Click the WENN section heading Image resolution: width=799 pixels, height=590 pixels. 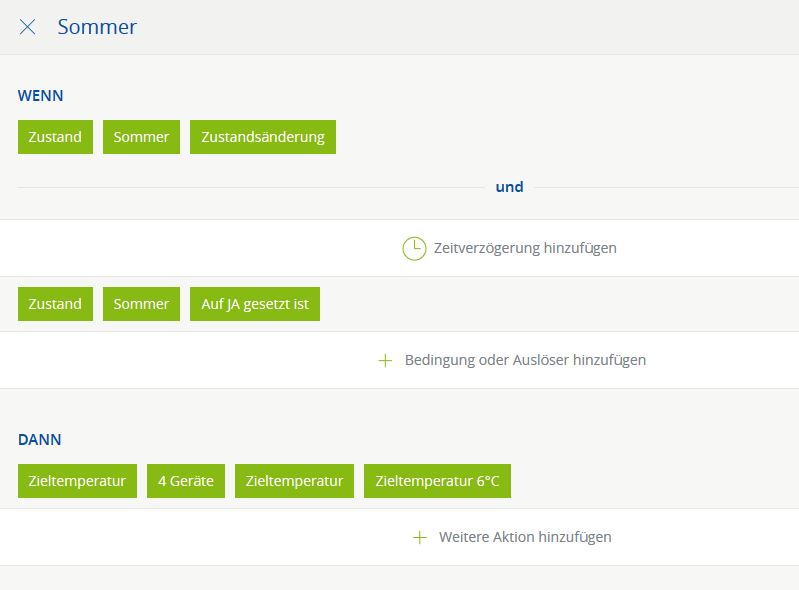[x=40, y=96]
